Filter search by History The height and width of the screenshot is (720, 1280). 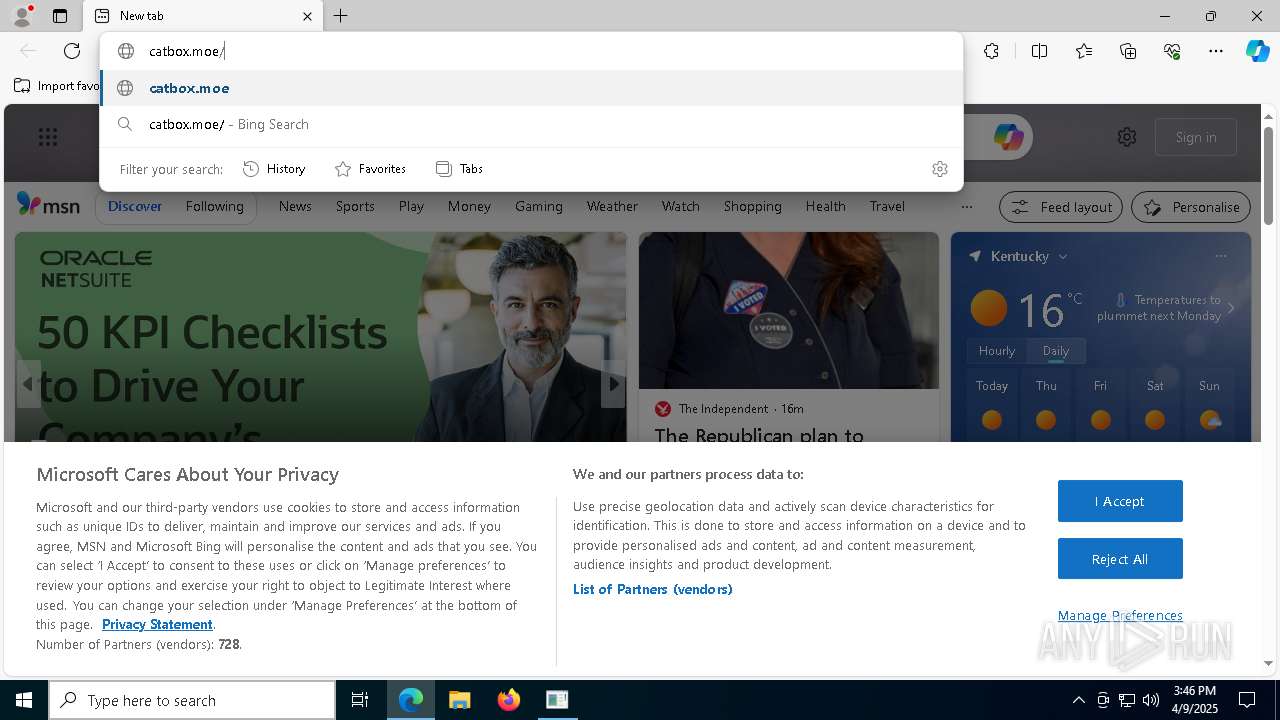click(x=274, y=169)
